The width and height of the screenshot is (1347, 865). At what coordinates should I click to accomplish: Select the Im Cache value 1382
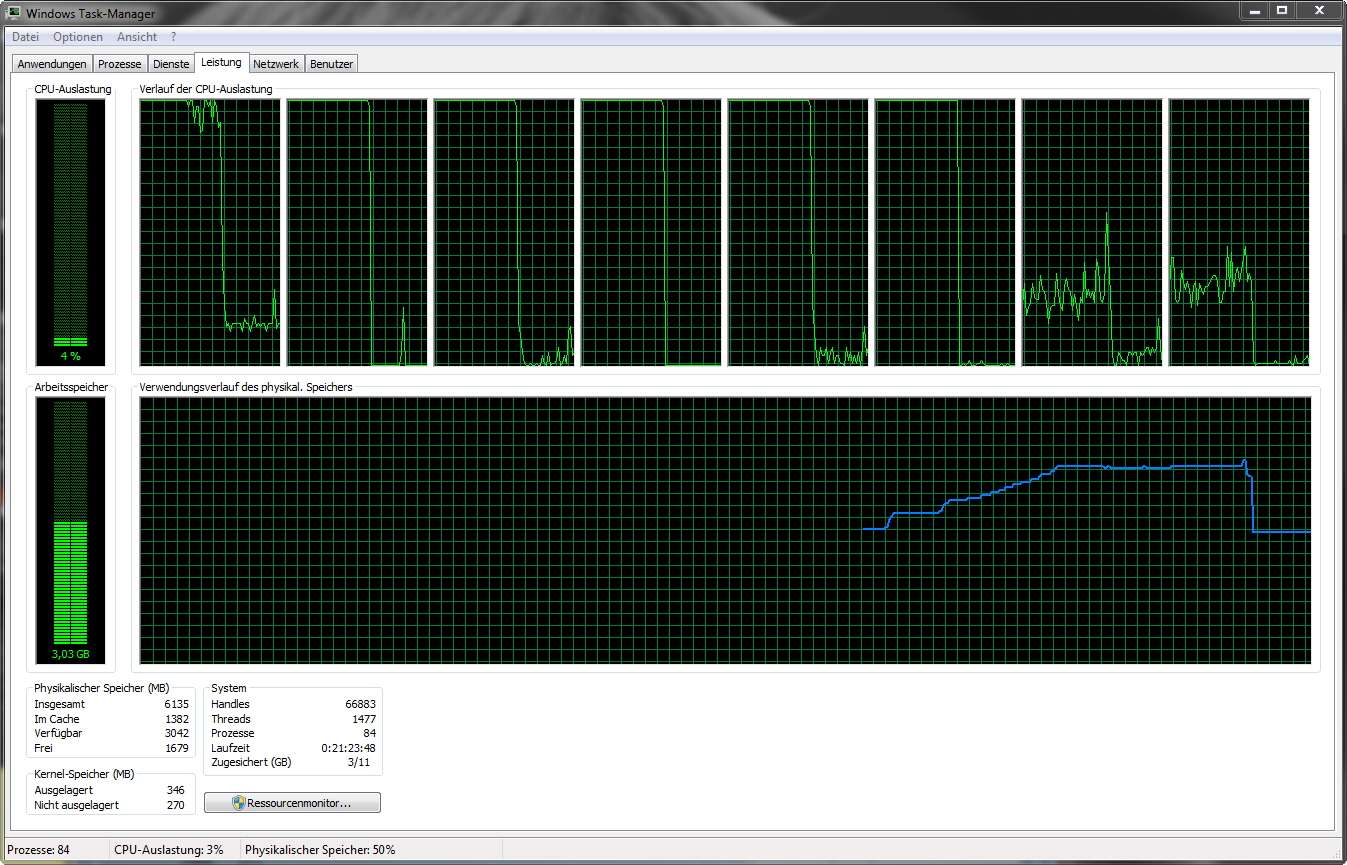[177, 719]
